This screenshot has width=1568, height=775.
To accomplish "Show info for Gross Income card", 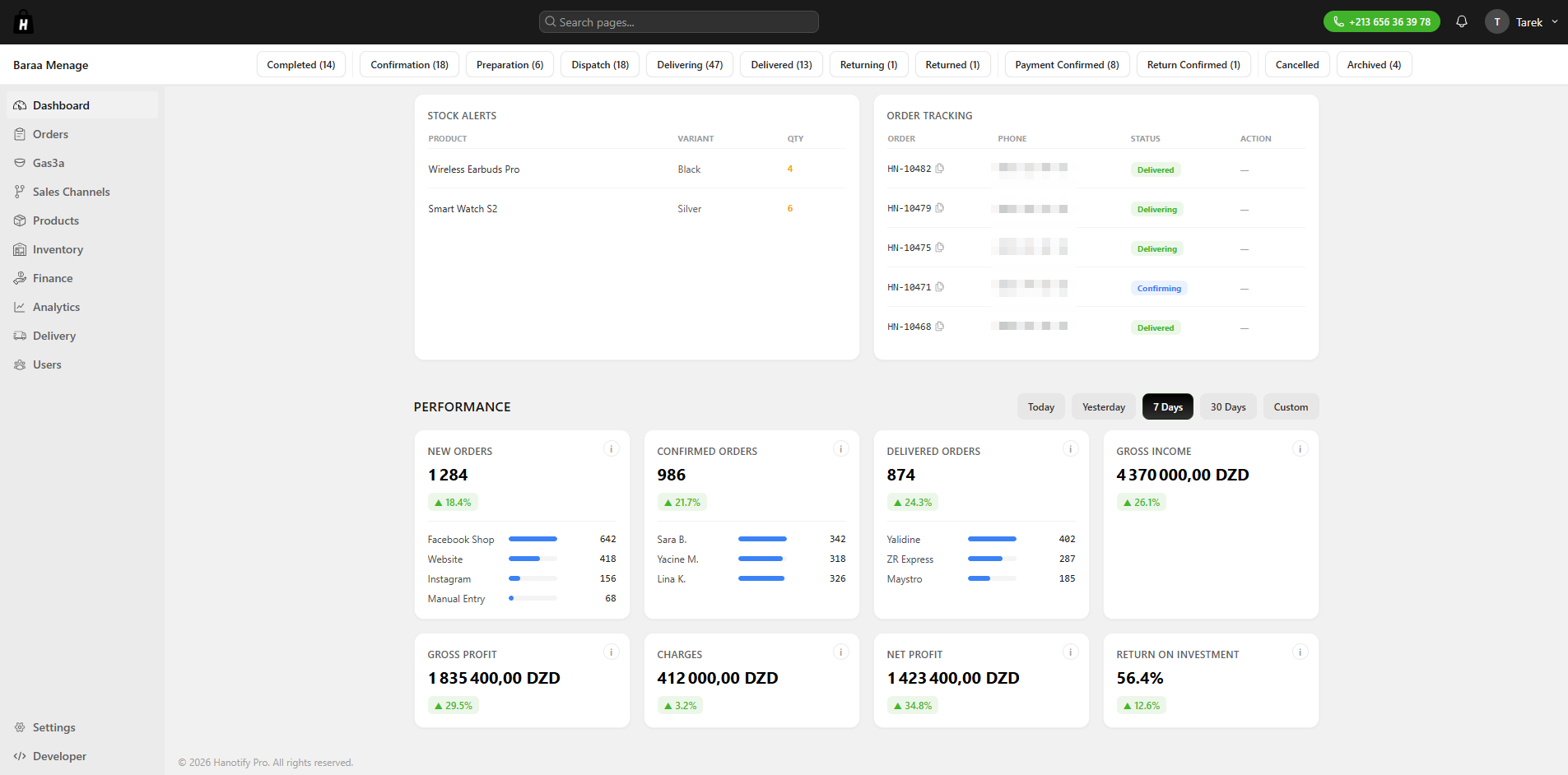I will coord(1300,448).
